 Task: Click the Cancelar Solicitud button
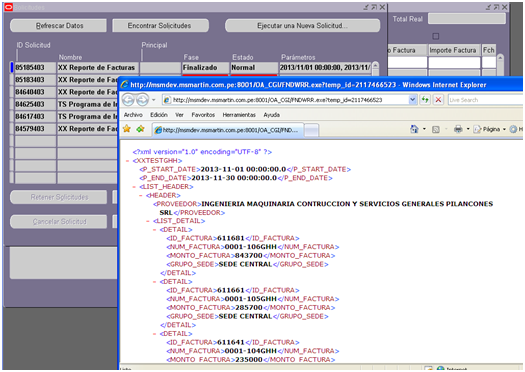[59, 222]
